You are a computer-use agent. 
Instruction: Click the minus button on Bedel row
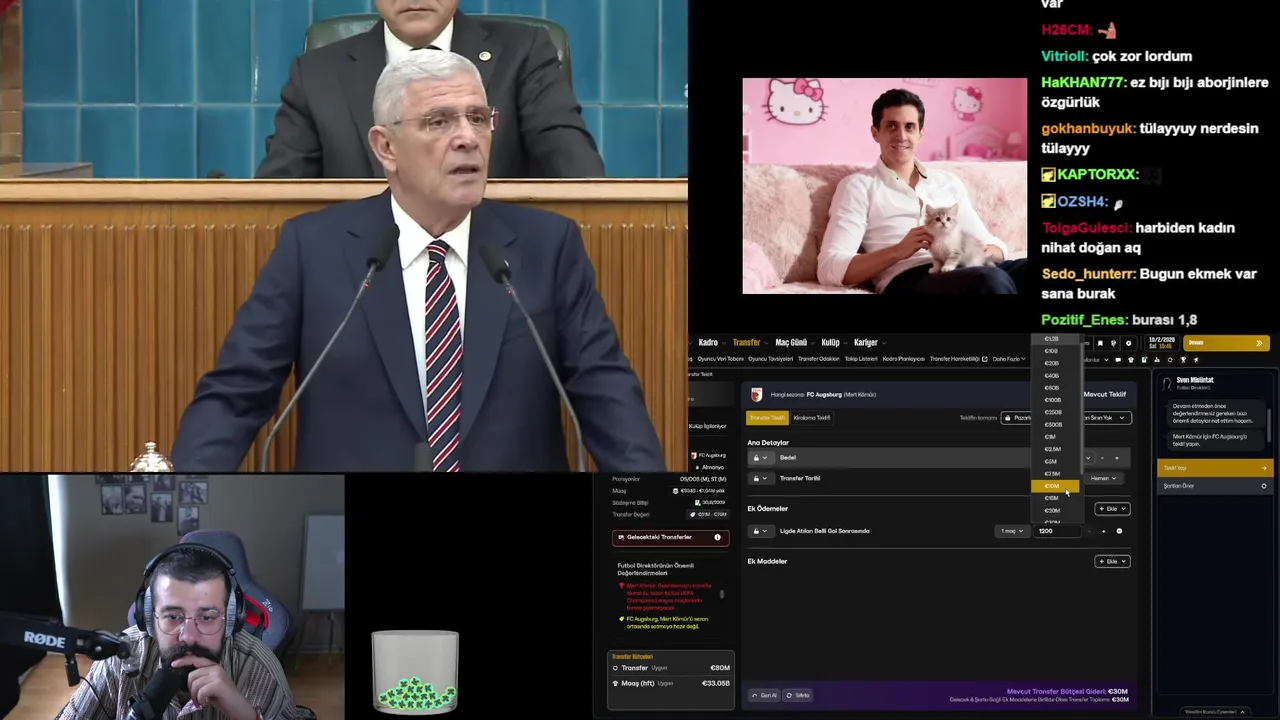point(1102,458)
